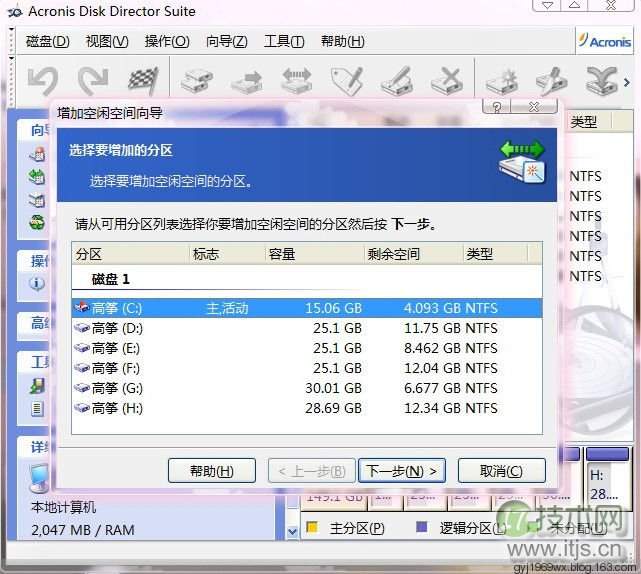
Task: Click the green recovery wizard sidebar icon
Action: (37, 222)
